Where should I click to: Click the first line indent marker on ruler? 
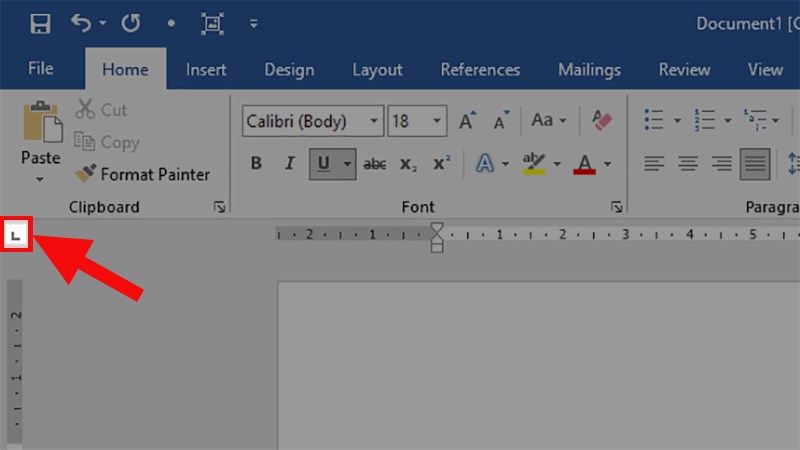(x=437, y=229)
